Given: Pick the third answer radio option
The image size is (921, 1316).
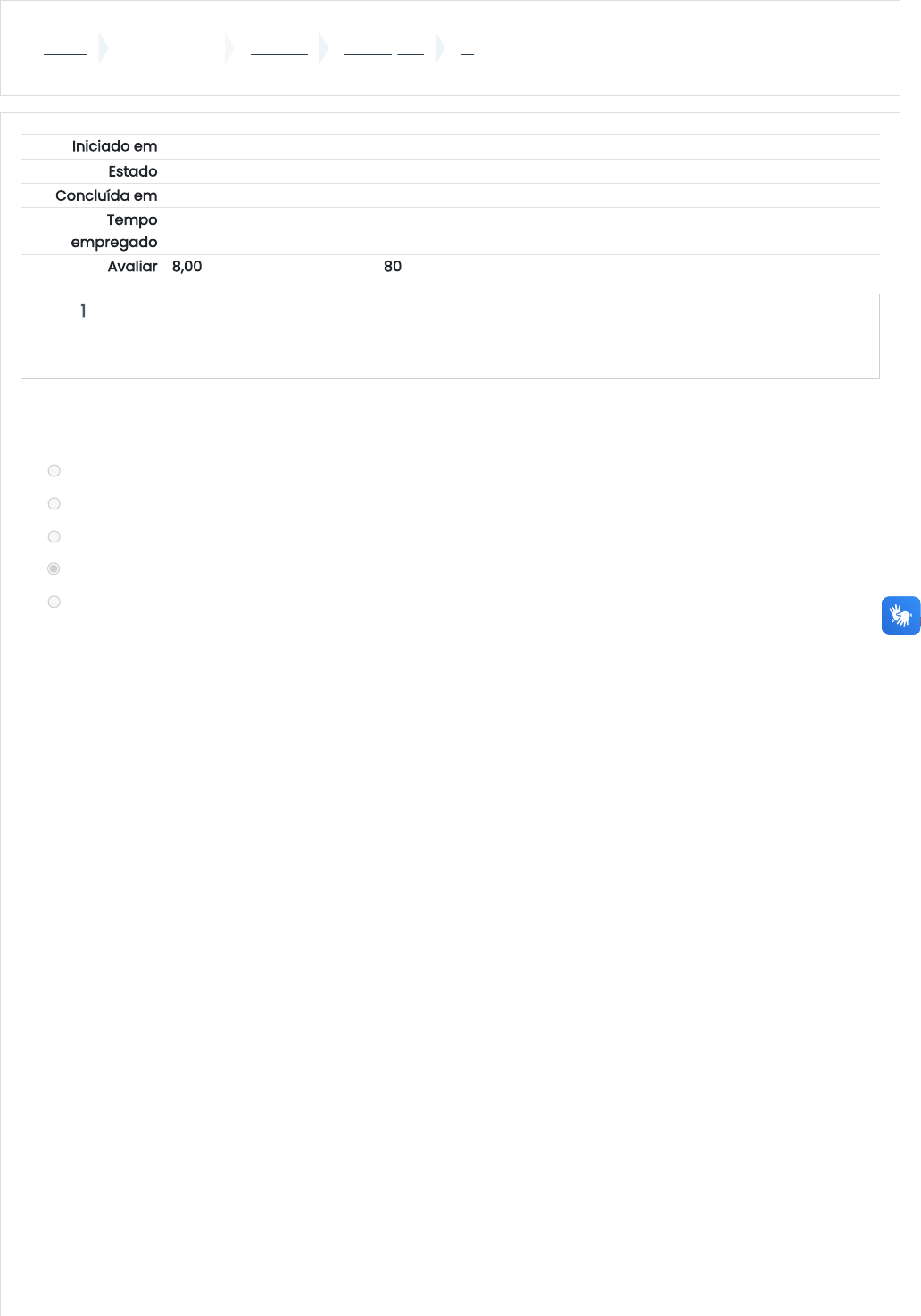Looking at the screenshot, I should (x=54, y=537).
